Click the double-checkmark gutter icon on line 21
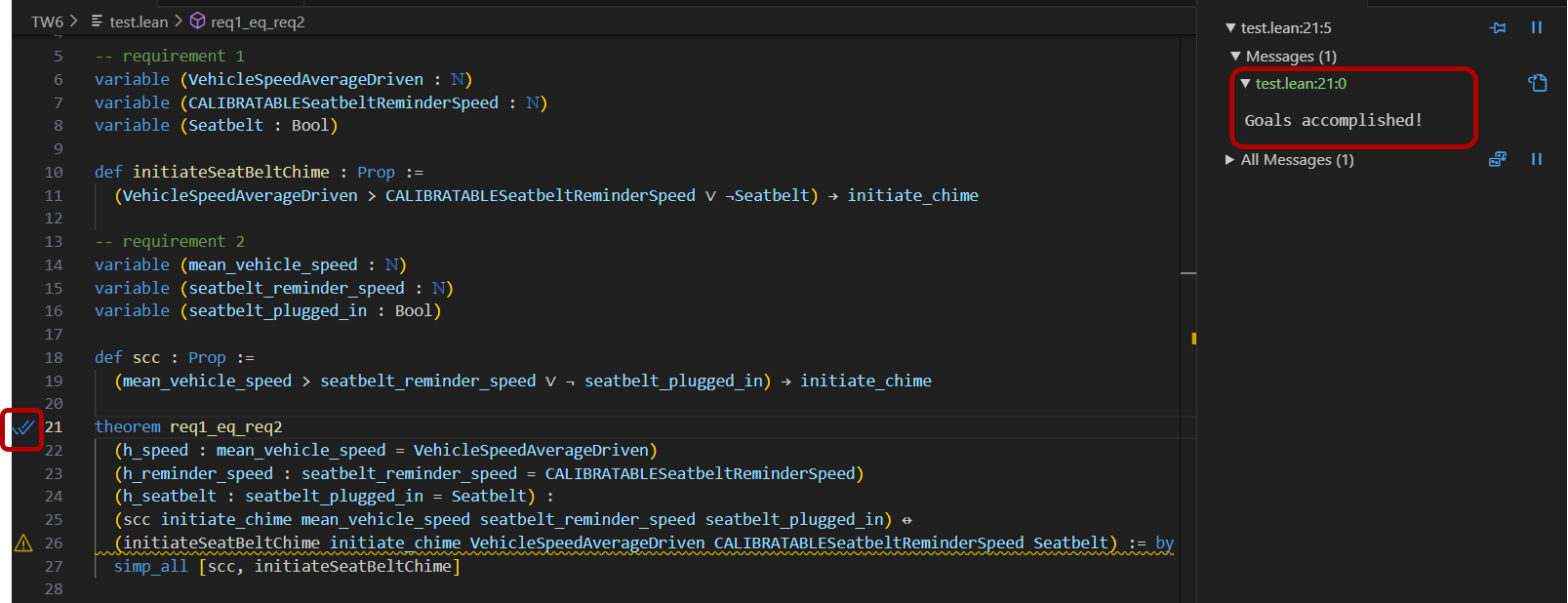This screenshot has height=603, width=1568. point(23,427)
